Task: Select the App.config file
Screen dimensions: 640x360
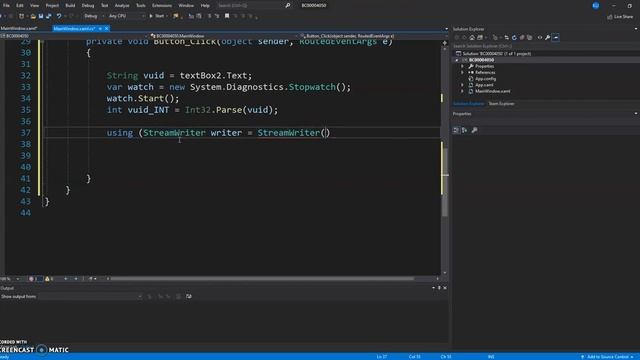Action: point(485,79)
